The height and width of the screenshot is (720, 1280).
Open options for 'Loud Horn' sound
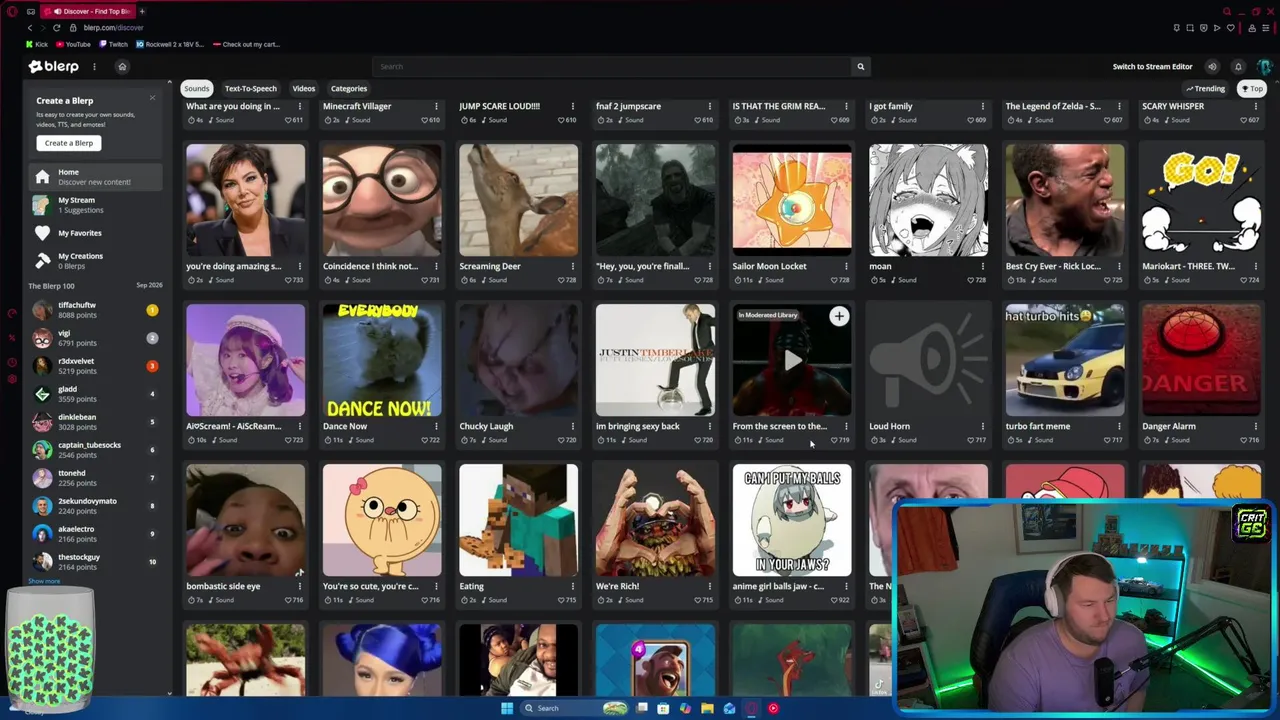pyautogui.click(x=983, y=426)
